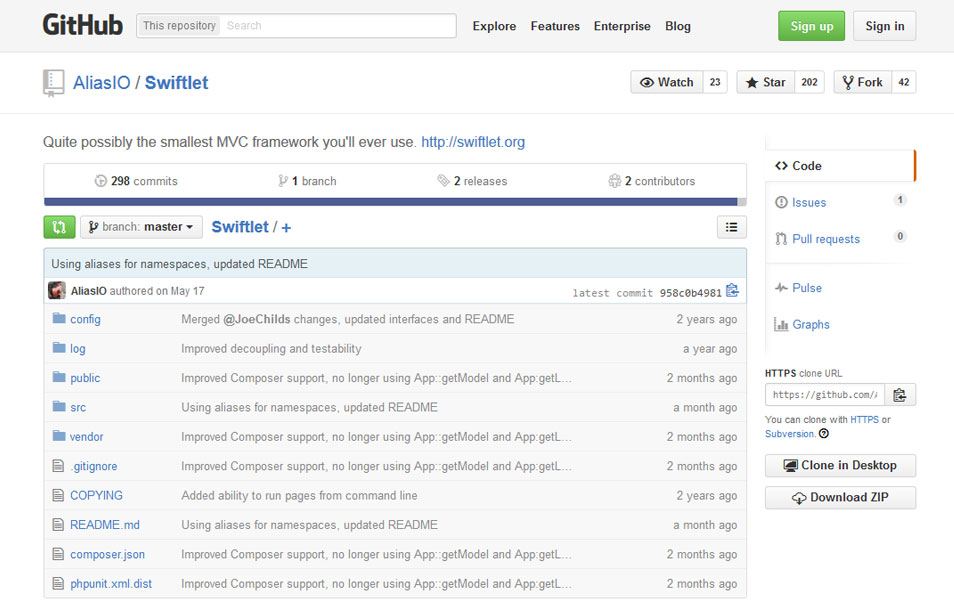Click the src folder icon
This screenshot has width=954, height=600.
pyautogui.click(x=59, y=406)
